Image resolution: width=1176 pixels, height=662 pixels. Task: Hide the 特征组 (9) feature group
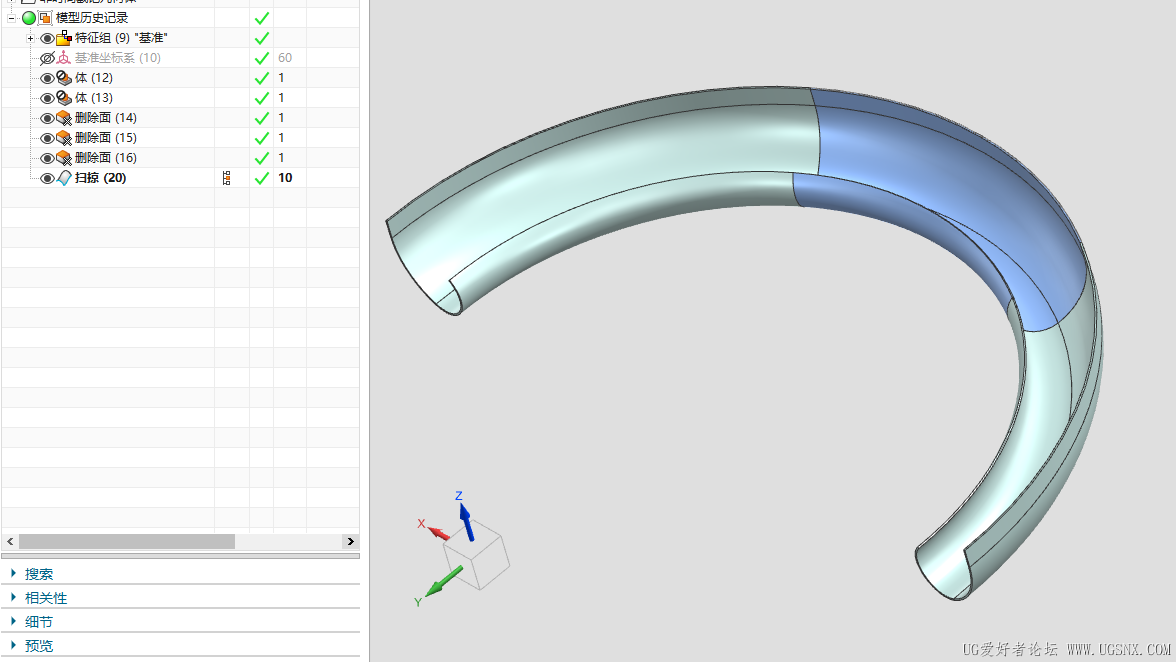click(x=46, y=37)
